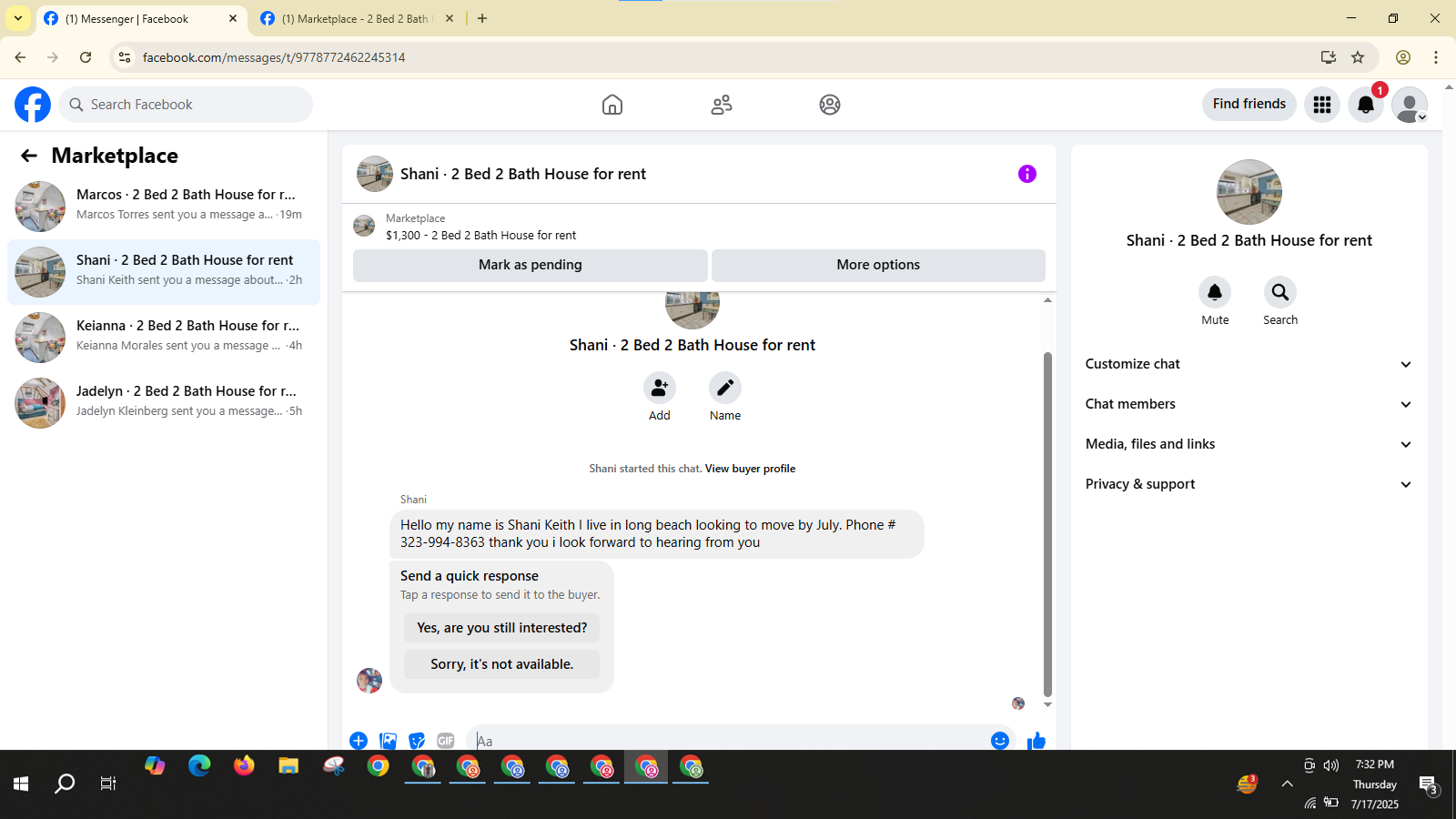
Task: Click the Mark as pending button
Action: (531, 265)
